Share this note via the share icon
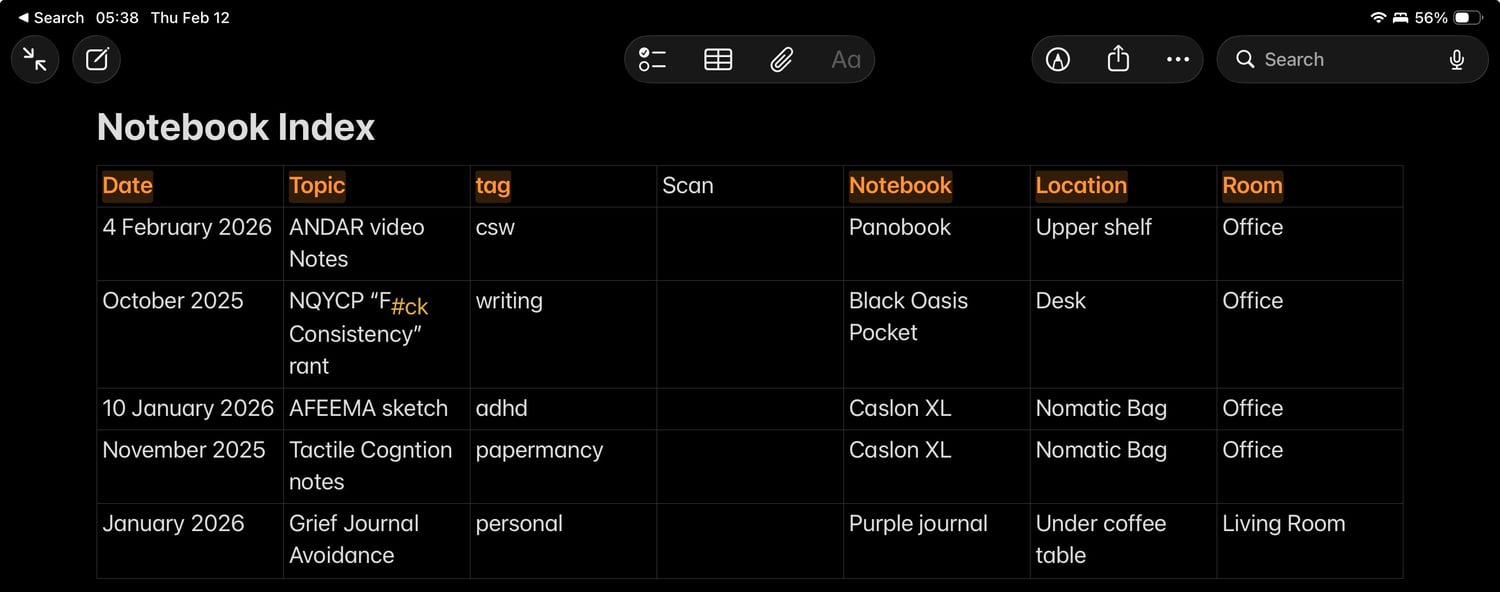The width and height of the screenshot is (1500, 592). point(1118,60)
